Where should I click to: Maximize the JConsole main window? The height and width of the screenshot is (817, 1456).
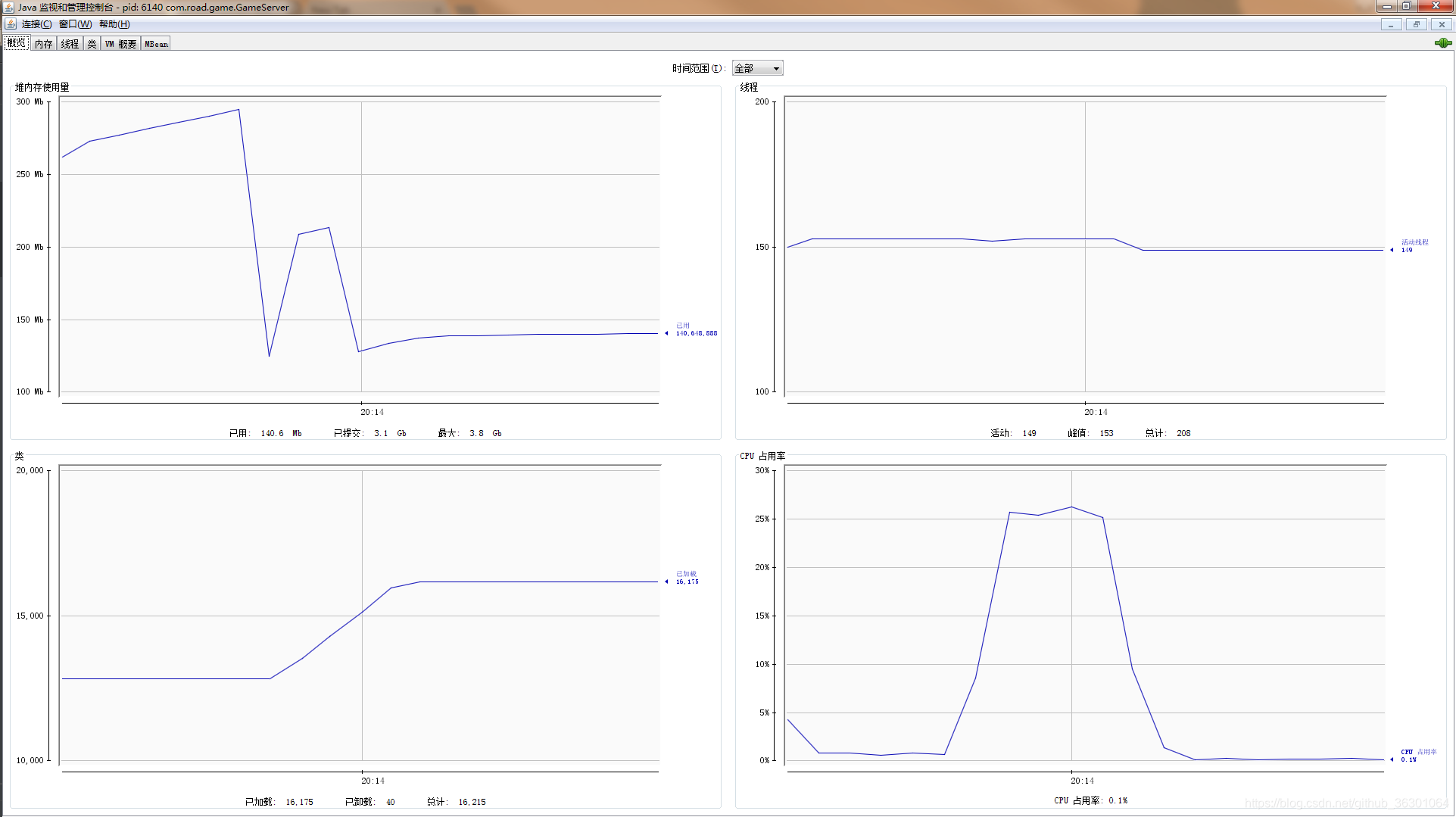click(x=1406, y=6)
